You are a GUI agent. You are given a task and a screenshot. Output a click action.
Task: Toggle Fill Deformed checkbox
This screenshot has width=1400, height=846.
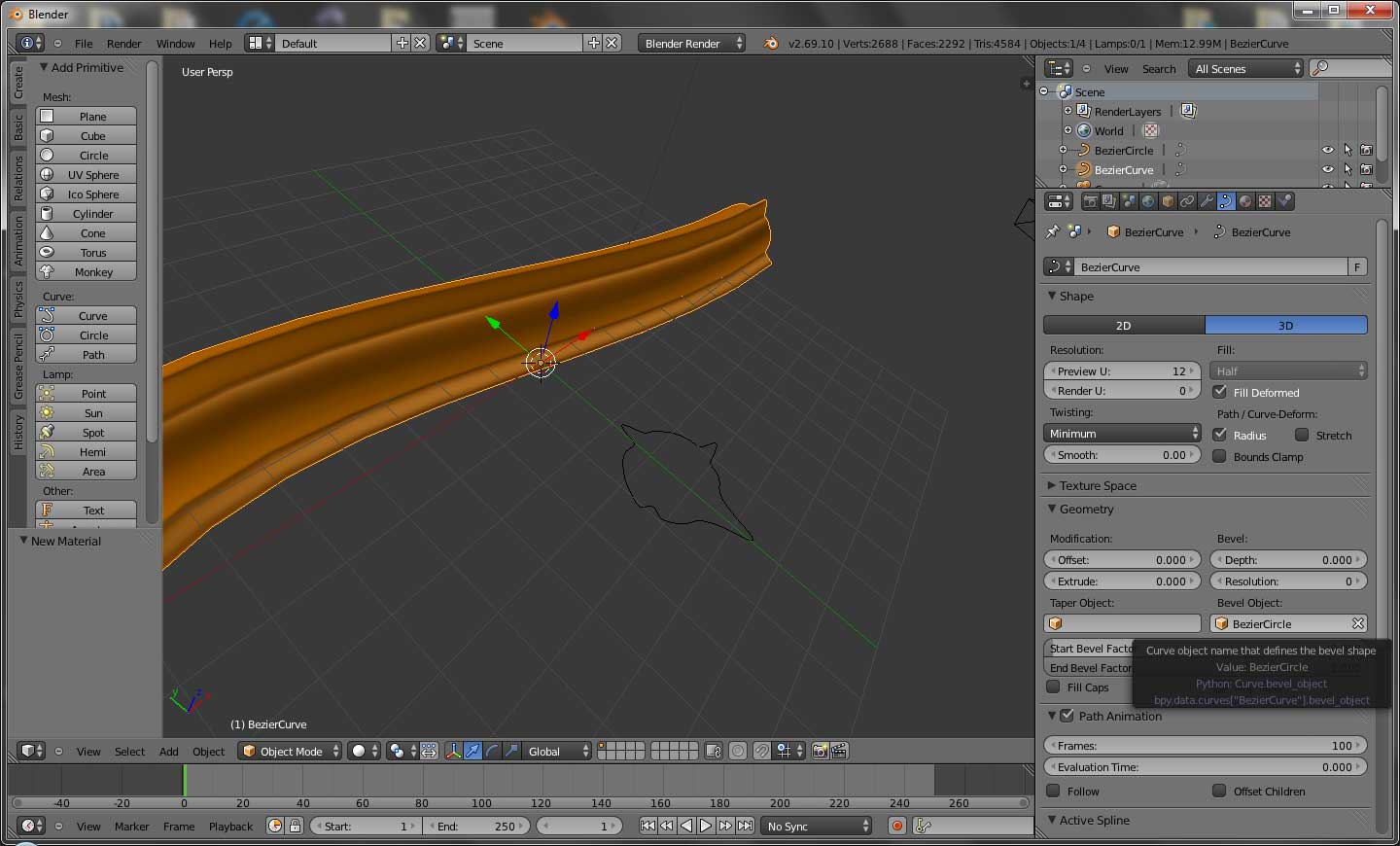1219,392
